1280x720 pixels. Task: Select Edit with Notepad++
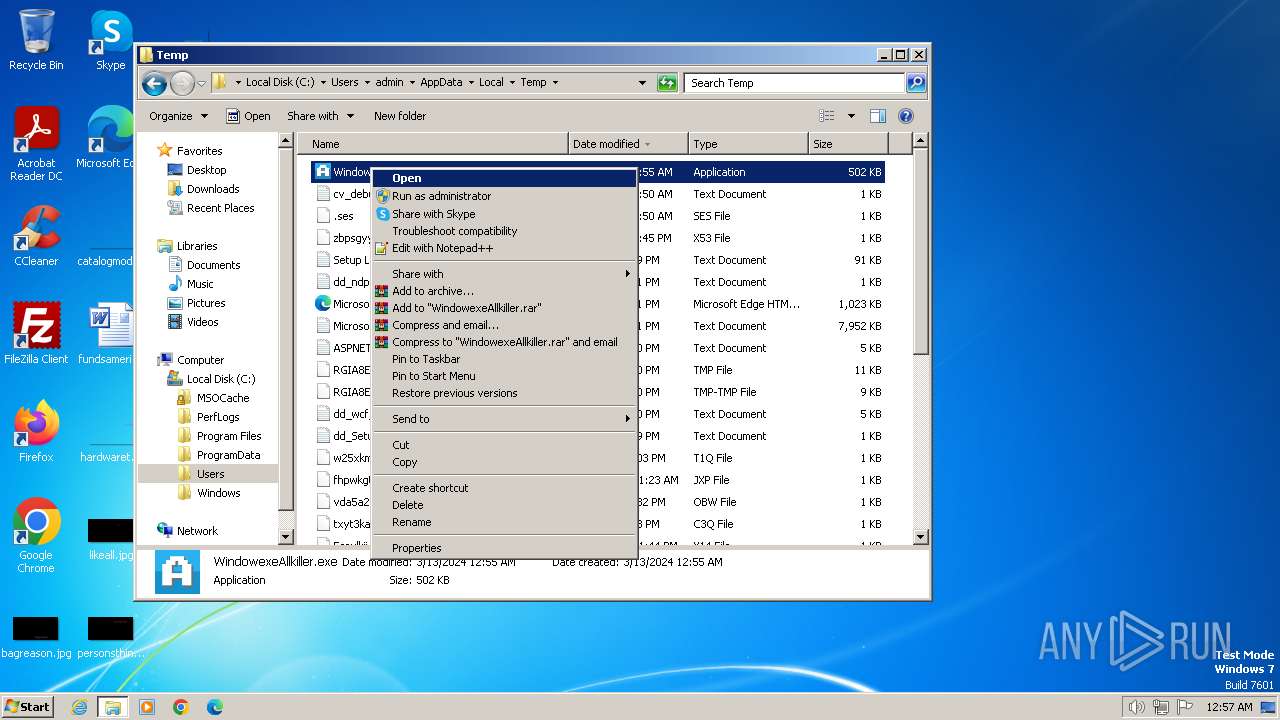coord(504,248)
